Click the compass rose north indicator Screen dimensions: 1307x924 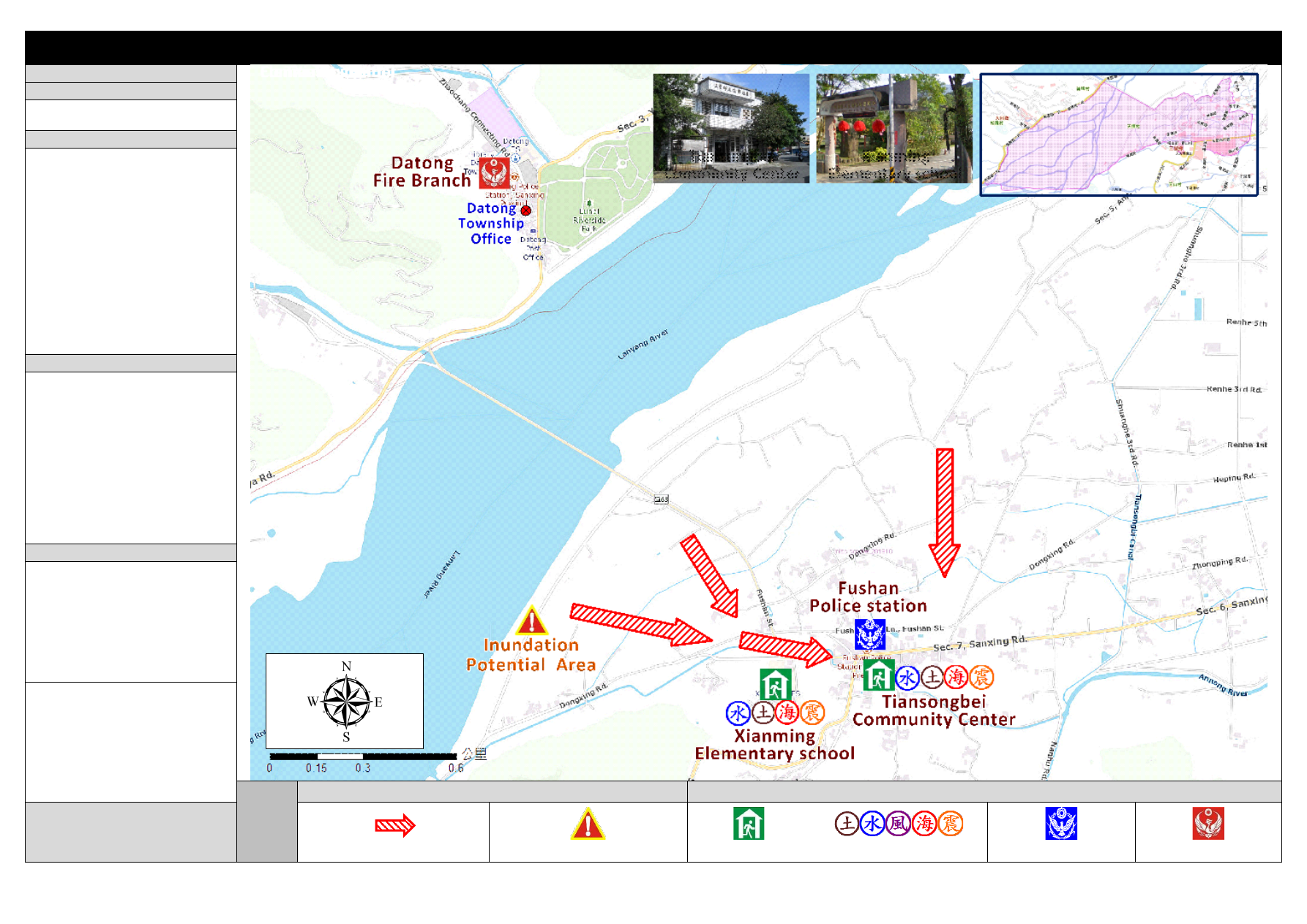(346, 666)
